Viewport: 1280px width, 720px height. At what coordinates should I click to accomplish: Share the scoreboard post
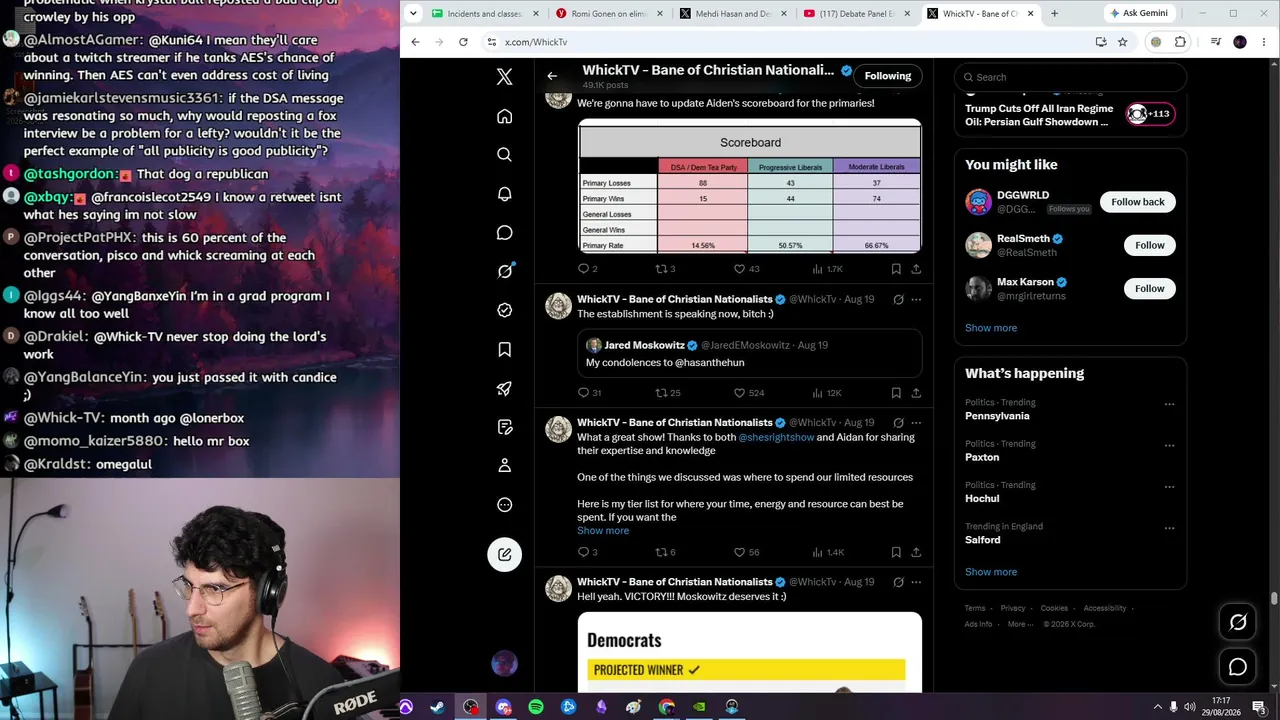(916, 269)
